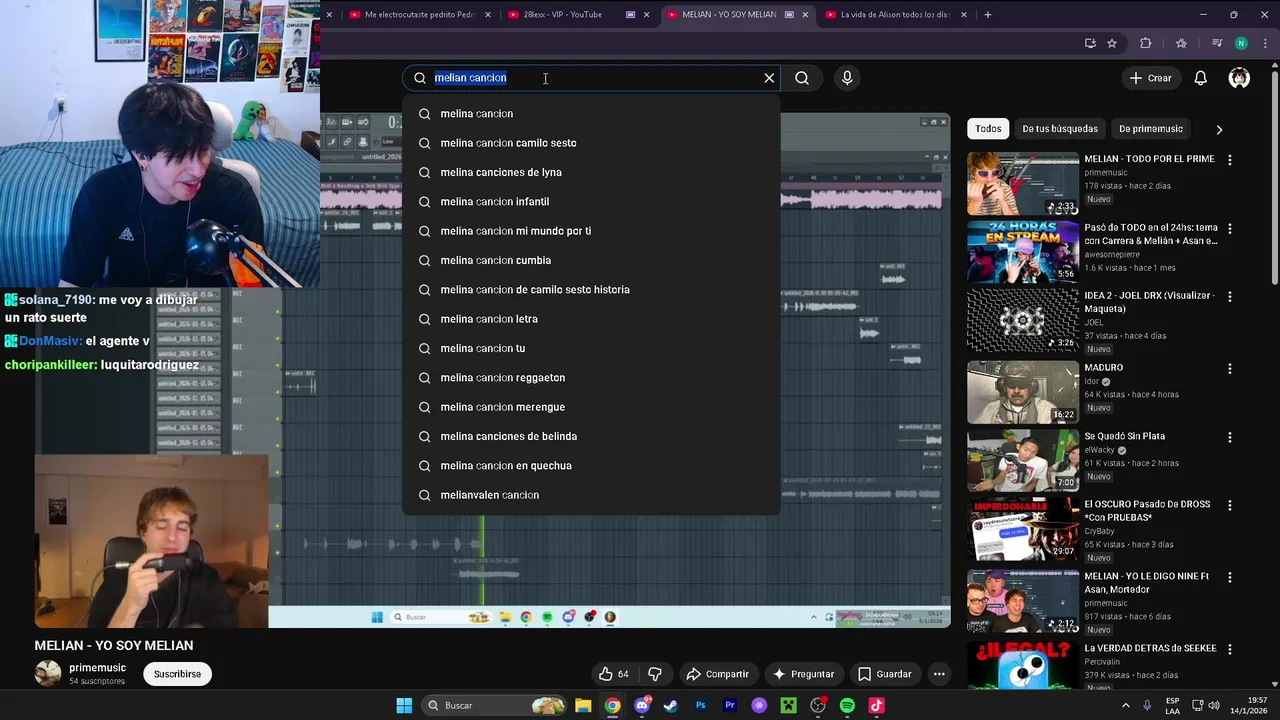This screenshot has height=720, width=1280.
Task: Choose suggestion 'melina cancion letra'
Action: tap(591, 319)
